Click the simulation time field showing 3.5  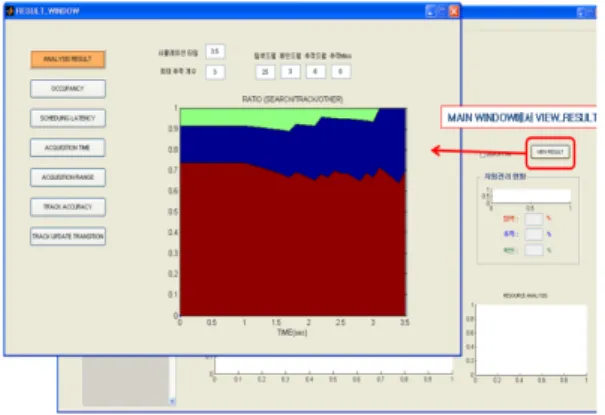coord(215,51)
